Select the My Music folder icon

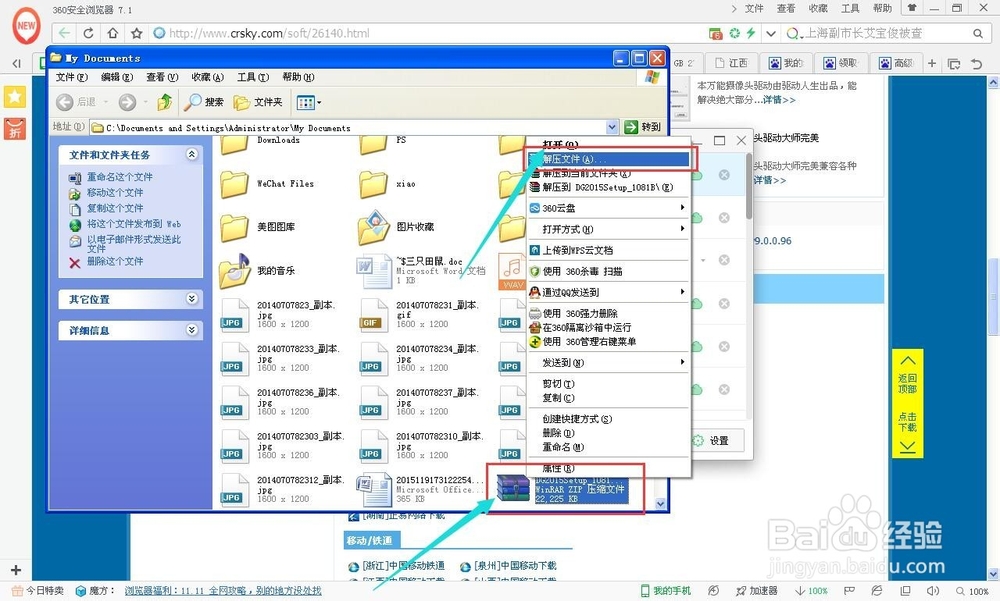tap(234, 271)
